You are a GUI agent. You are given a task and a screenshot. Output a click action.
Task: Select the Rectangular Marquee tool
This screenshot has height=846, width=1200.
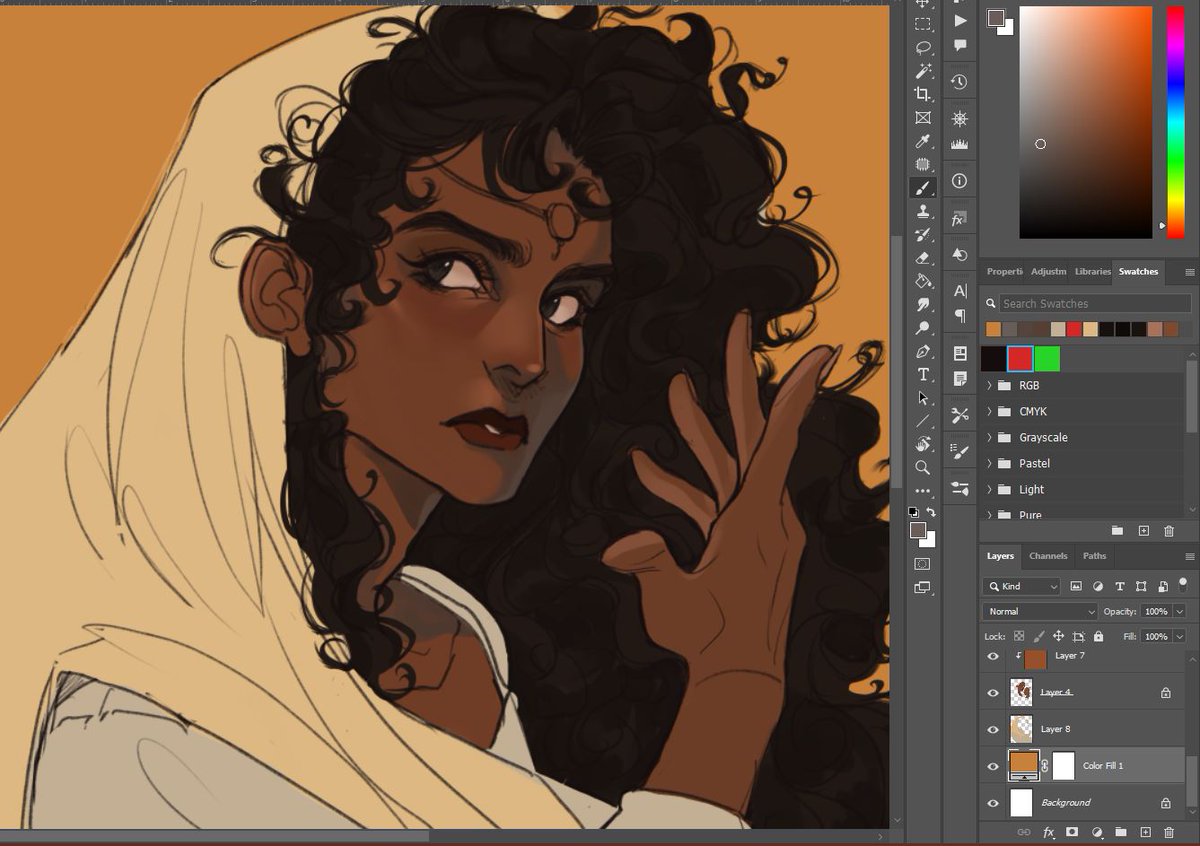pyautogui.click(x=923, y=24)
